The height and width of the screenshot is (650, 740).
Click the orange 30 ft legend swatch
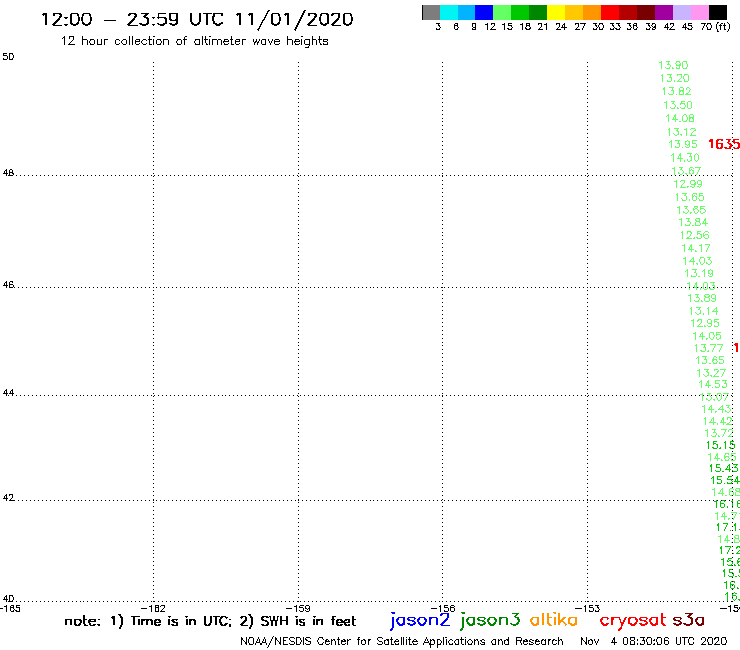click(x=592, y=12)
